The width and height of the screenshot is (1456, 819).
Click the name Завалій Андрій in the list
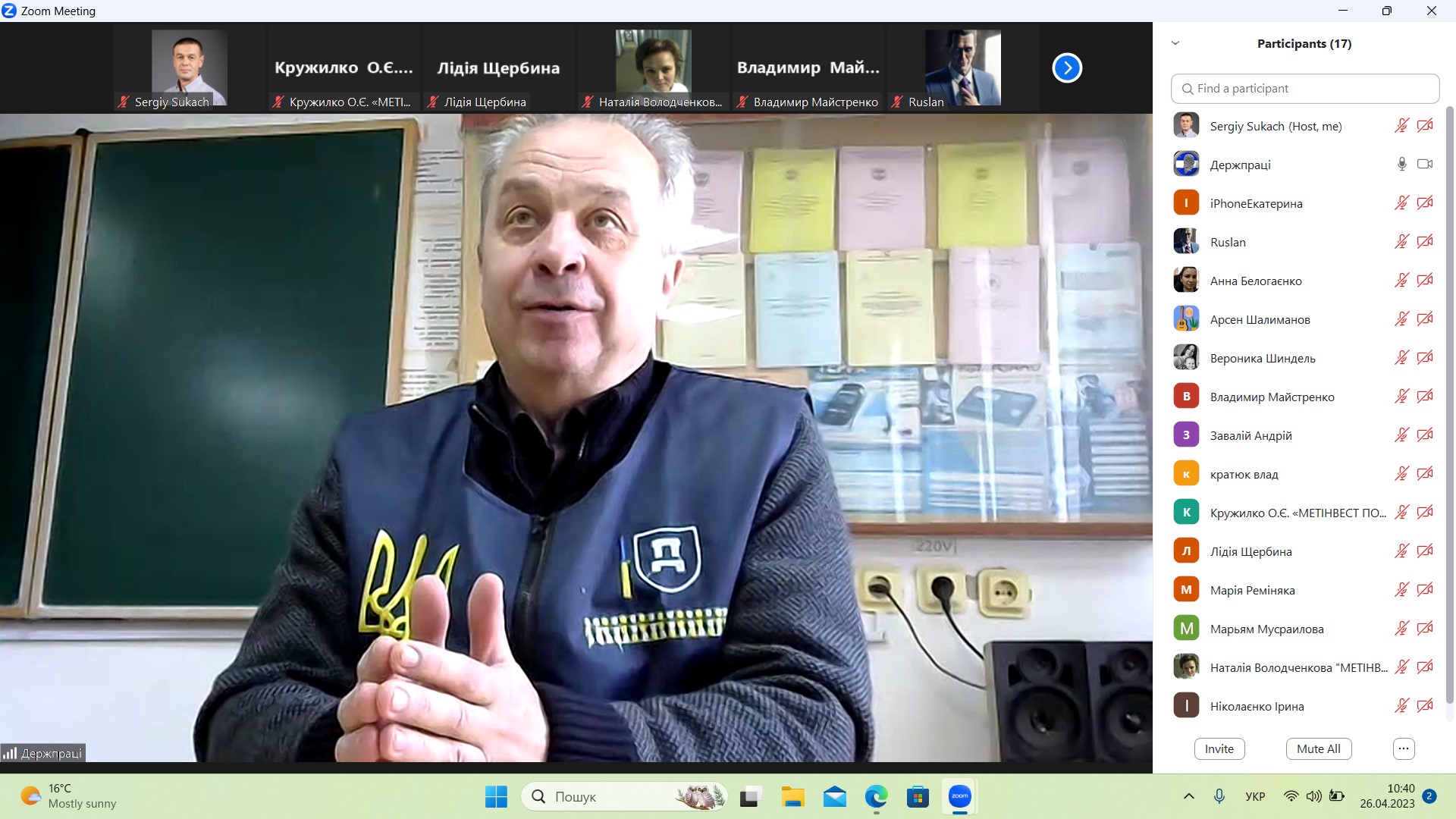point(1251,436)
